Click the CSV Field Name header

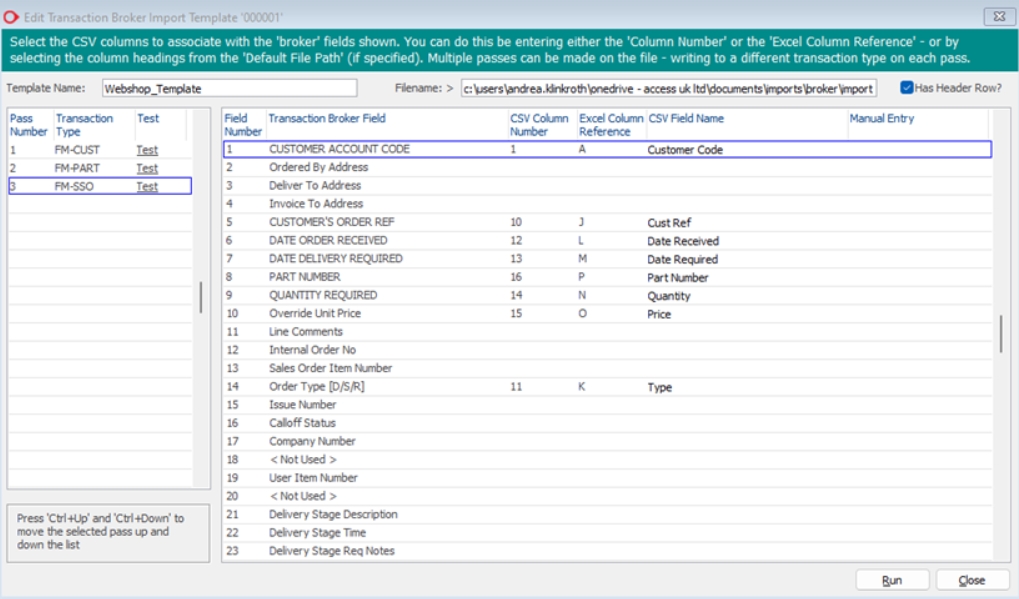(x=686, y=118)
